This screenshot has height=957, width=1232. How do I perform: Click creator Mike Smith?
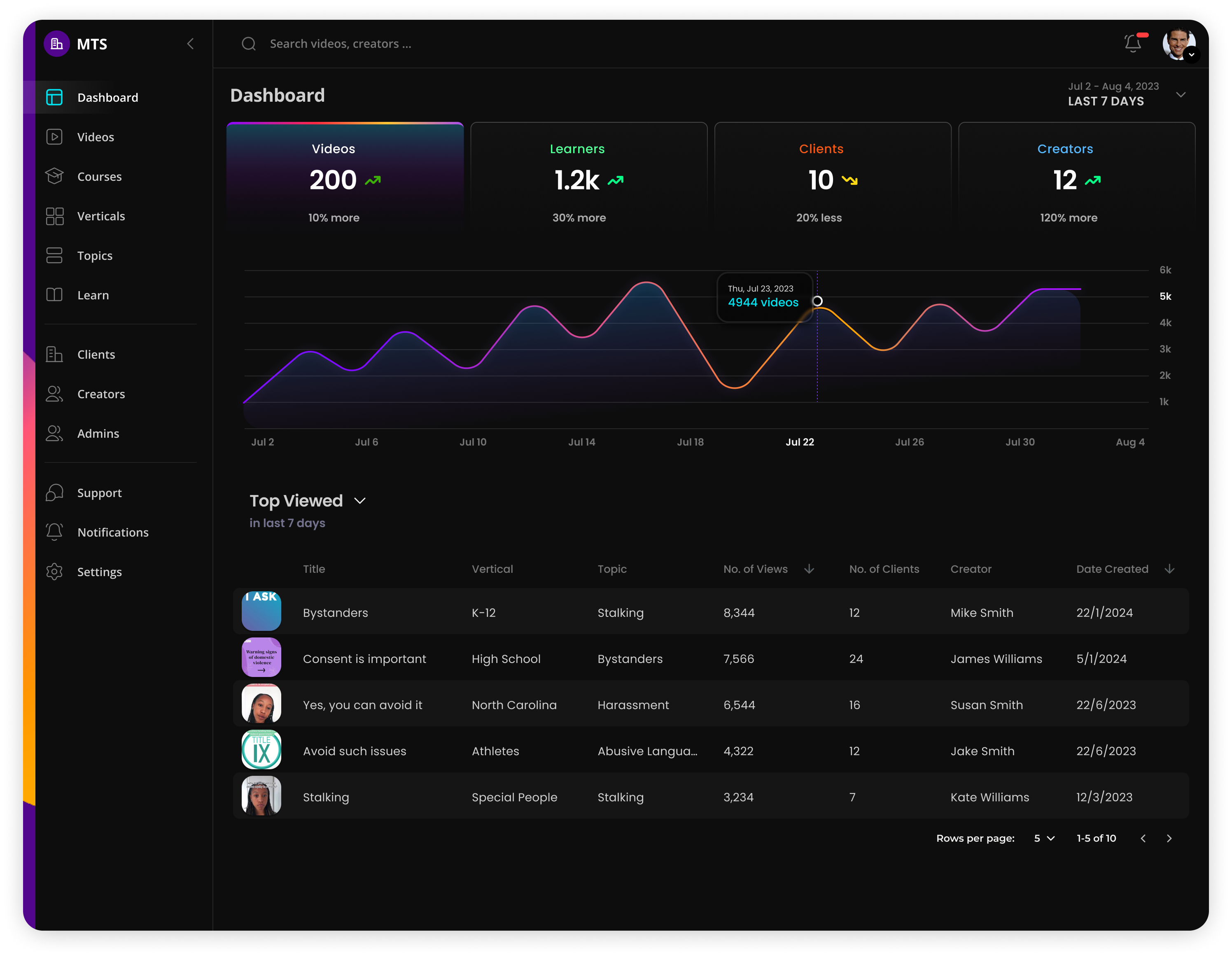(982, 613)
